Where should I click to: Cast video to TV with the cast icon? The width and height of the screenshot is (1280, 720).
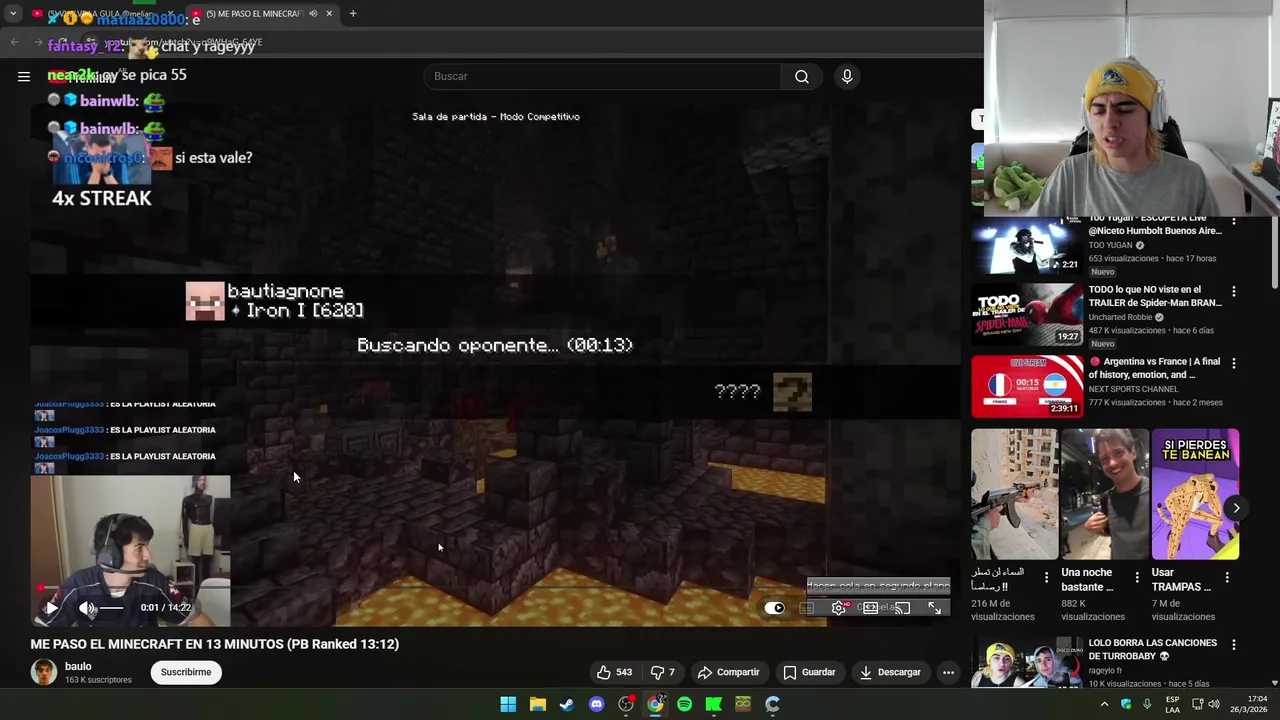point(902,607)
